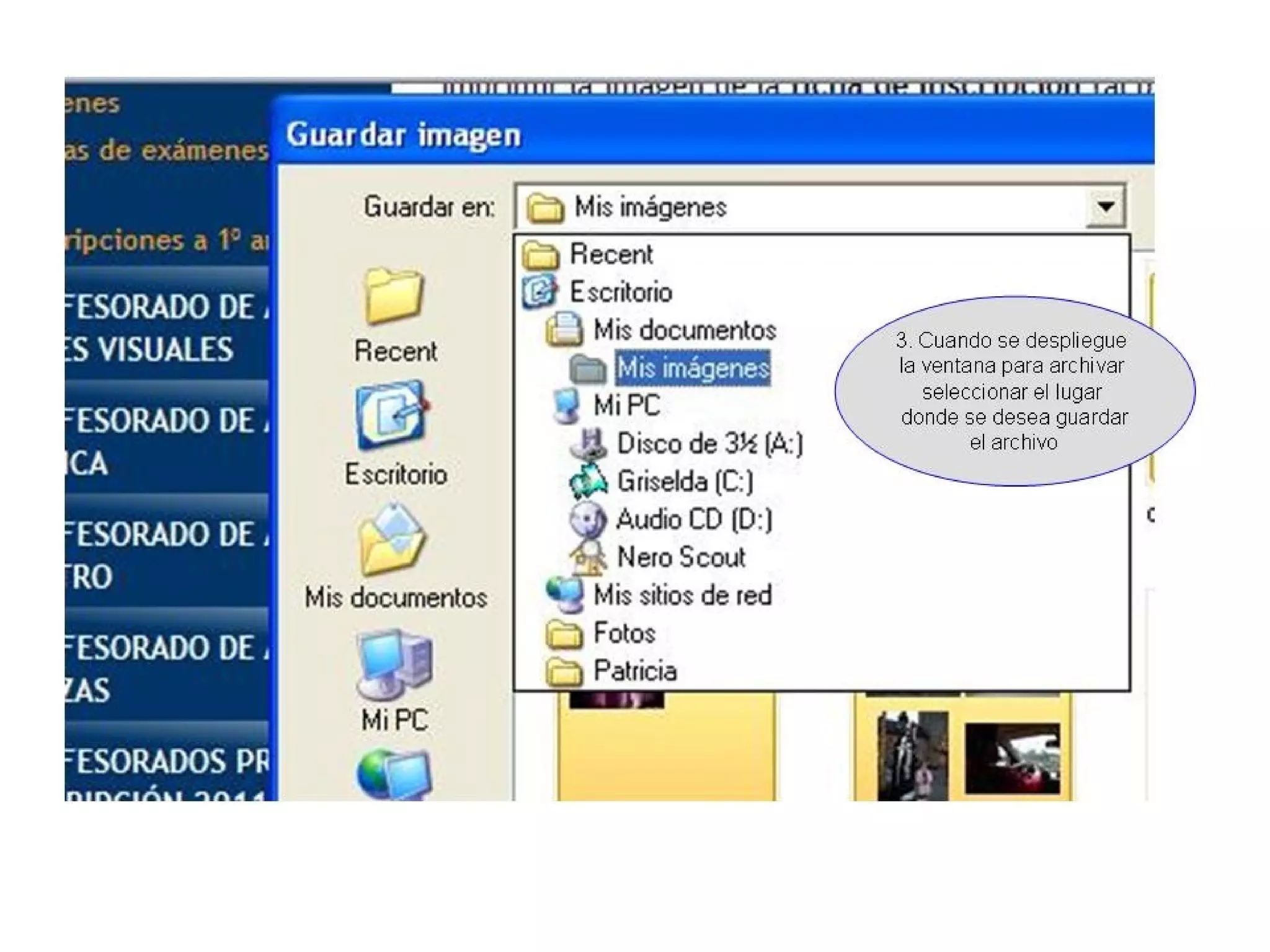Select highlighted Mis imágenes entry
The width and height of the screenshot is (1270, 952).
click(693, 368)
